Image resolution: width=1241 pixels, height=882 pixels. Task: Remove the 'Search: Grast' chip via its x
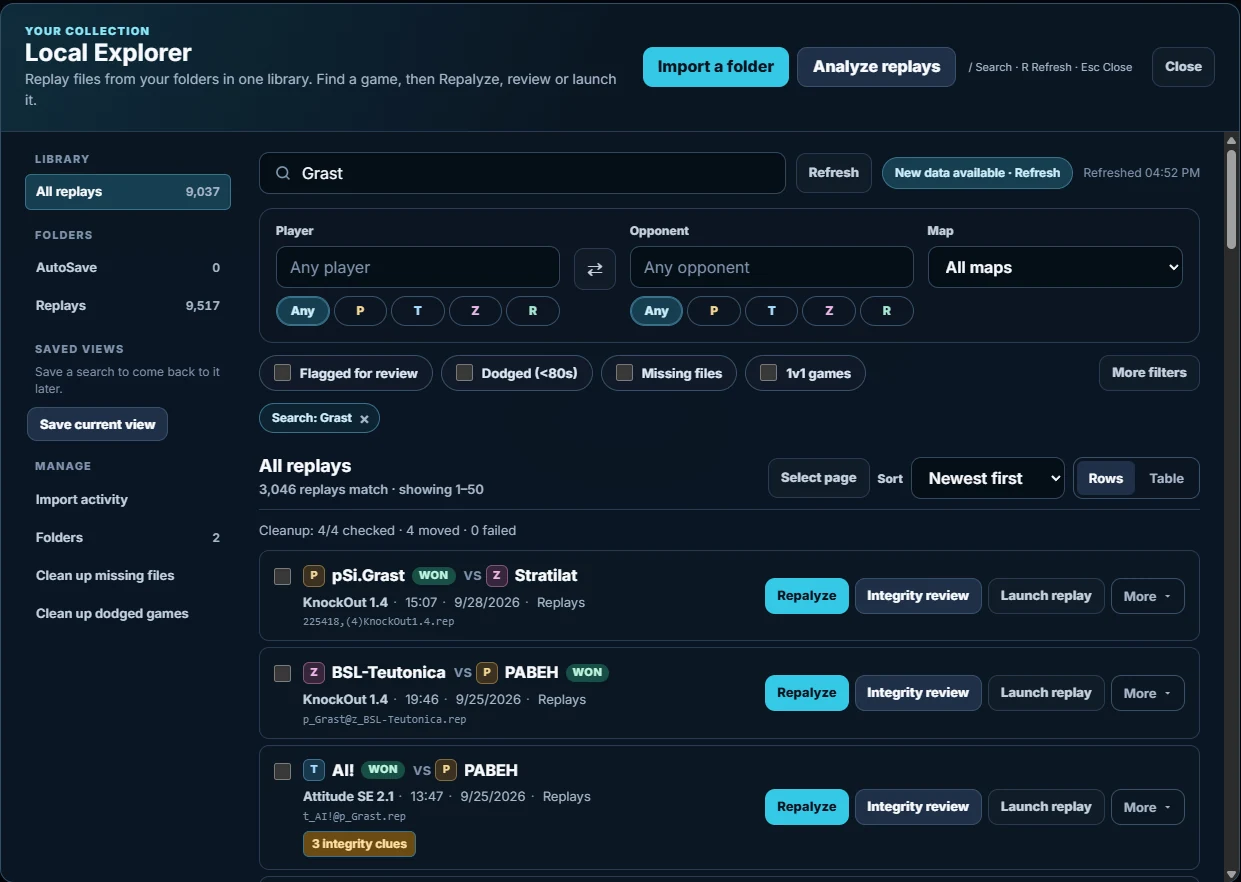coord(364,419)
